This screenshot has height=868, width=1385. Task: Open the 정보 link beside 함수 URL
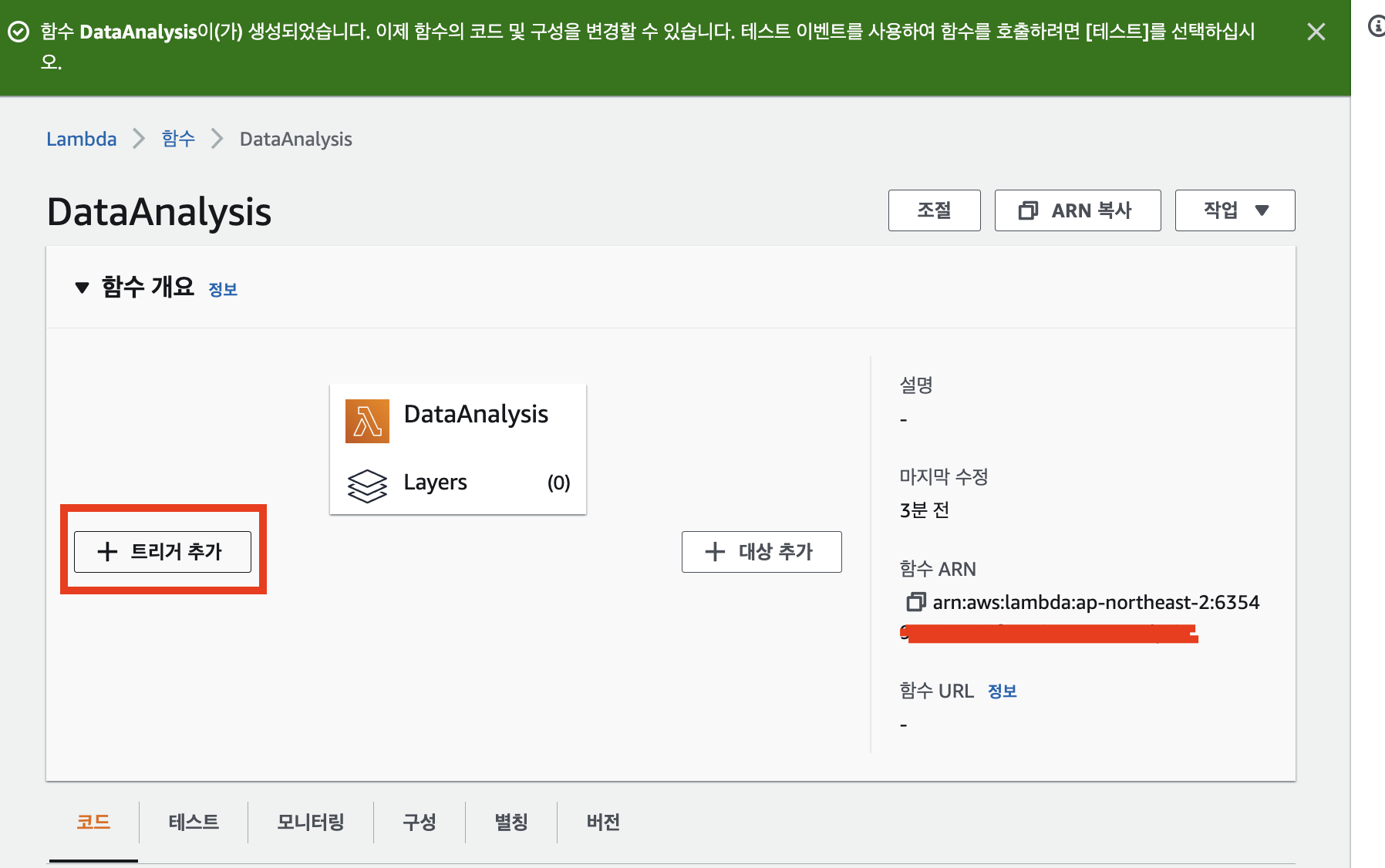point(1003,691)
